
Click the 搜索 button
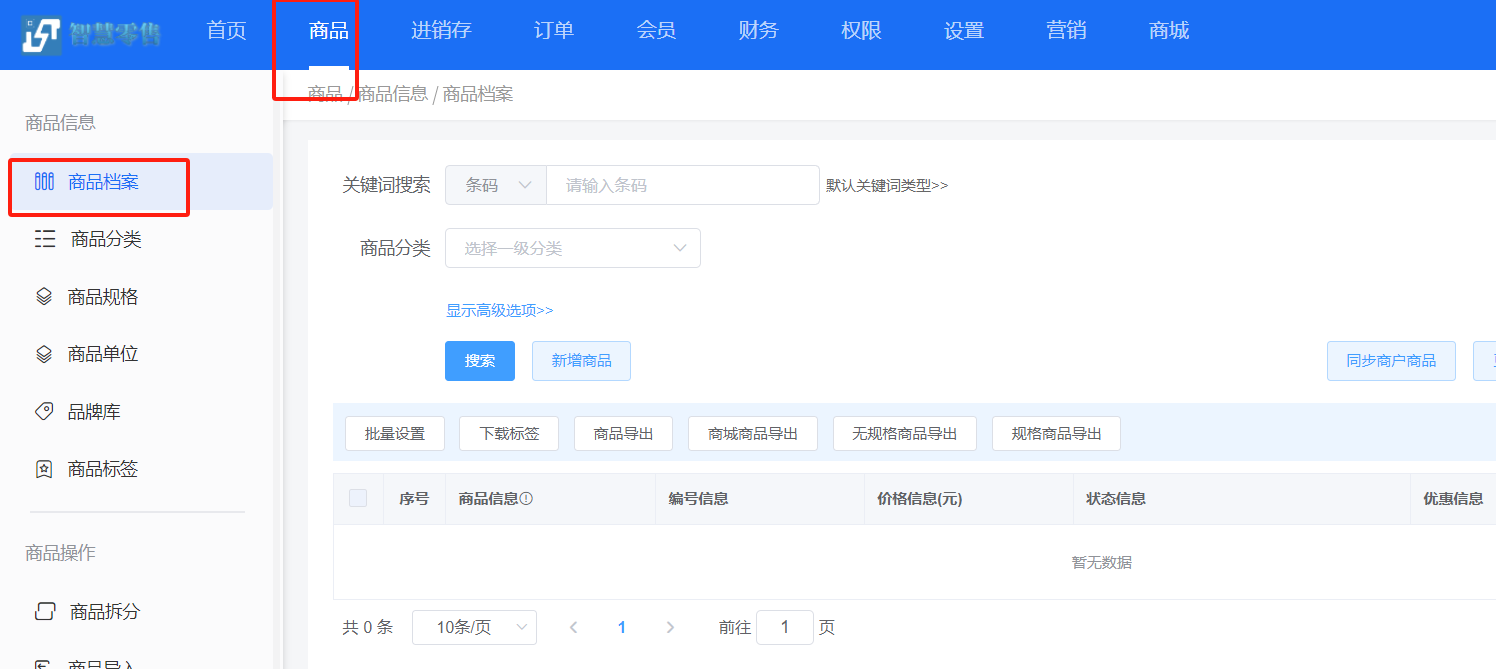tap(480, 361)
